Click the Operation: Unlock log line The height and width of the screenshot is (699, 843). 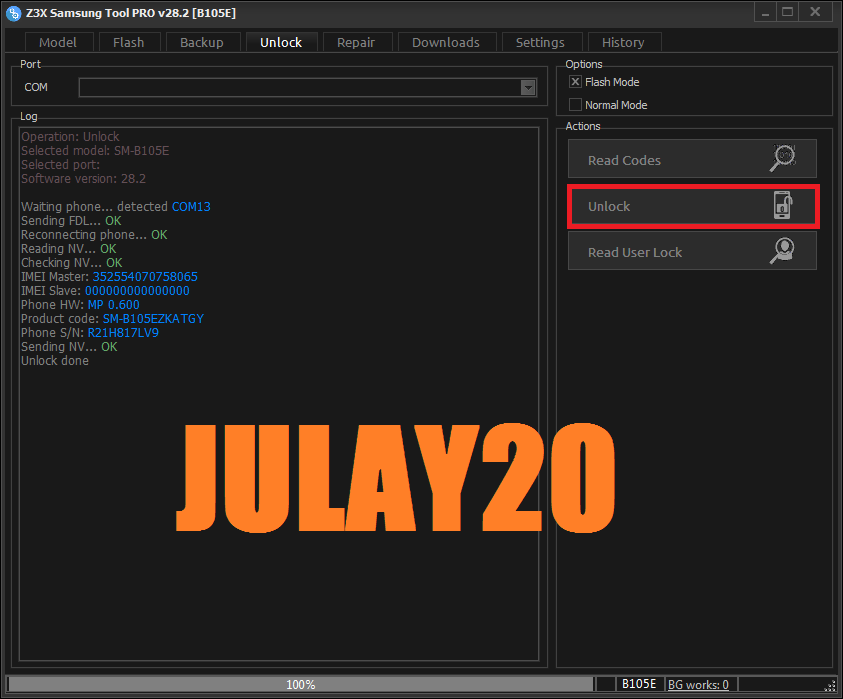(x=70, y=137)
